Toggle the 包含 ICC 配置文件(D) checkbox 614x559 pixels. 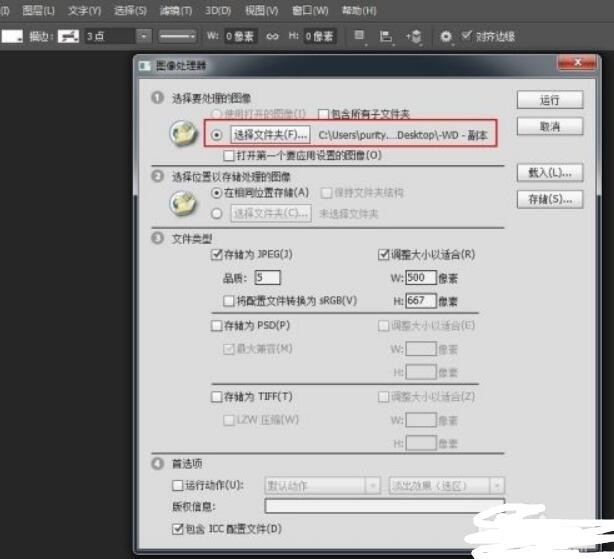pyautogui.click(x=180, y=528)
